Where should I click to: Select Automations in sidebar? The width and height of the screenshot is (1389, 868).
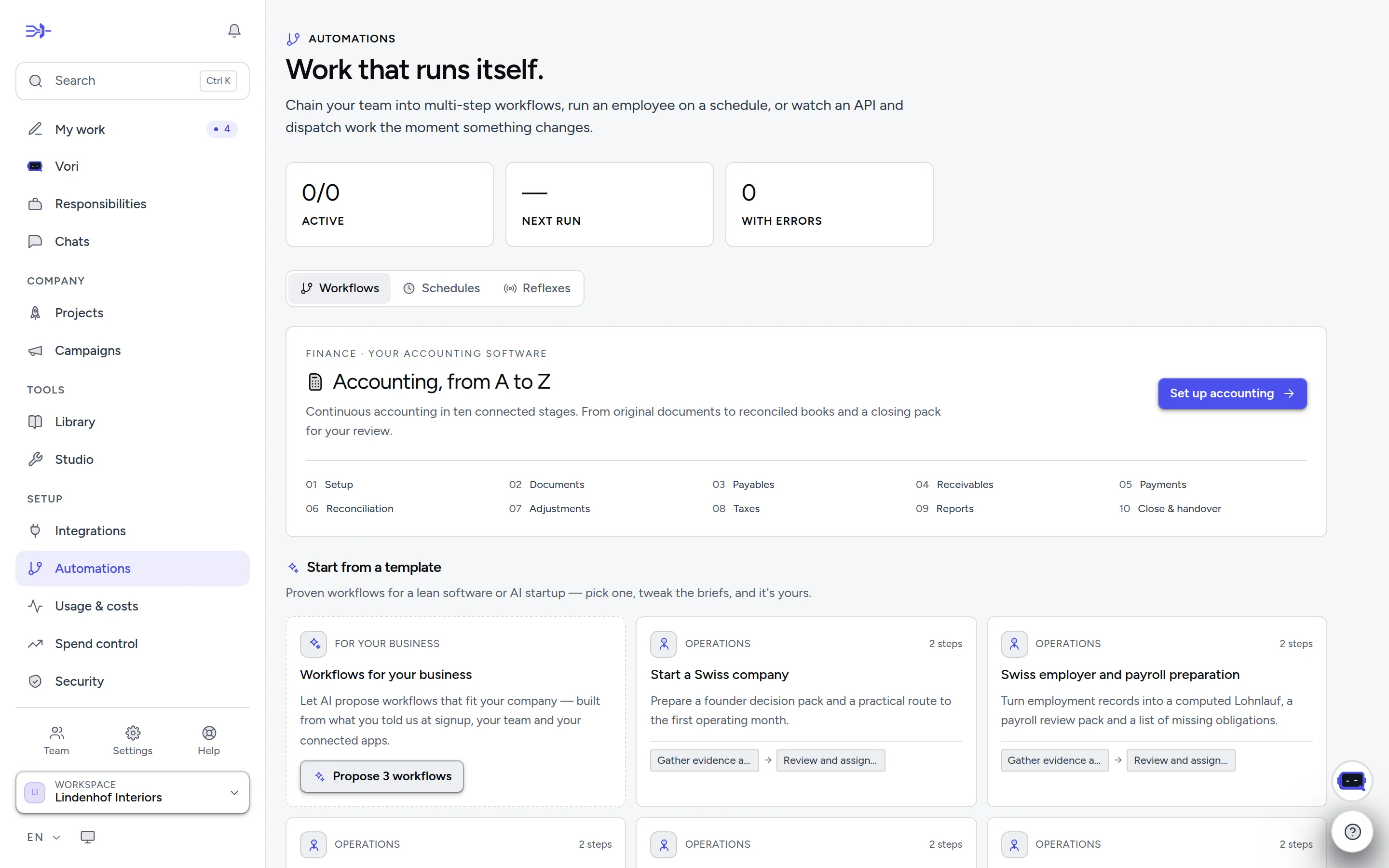coord(133,569)
